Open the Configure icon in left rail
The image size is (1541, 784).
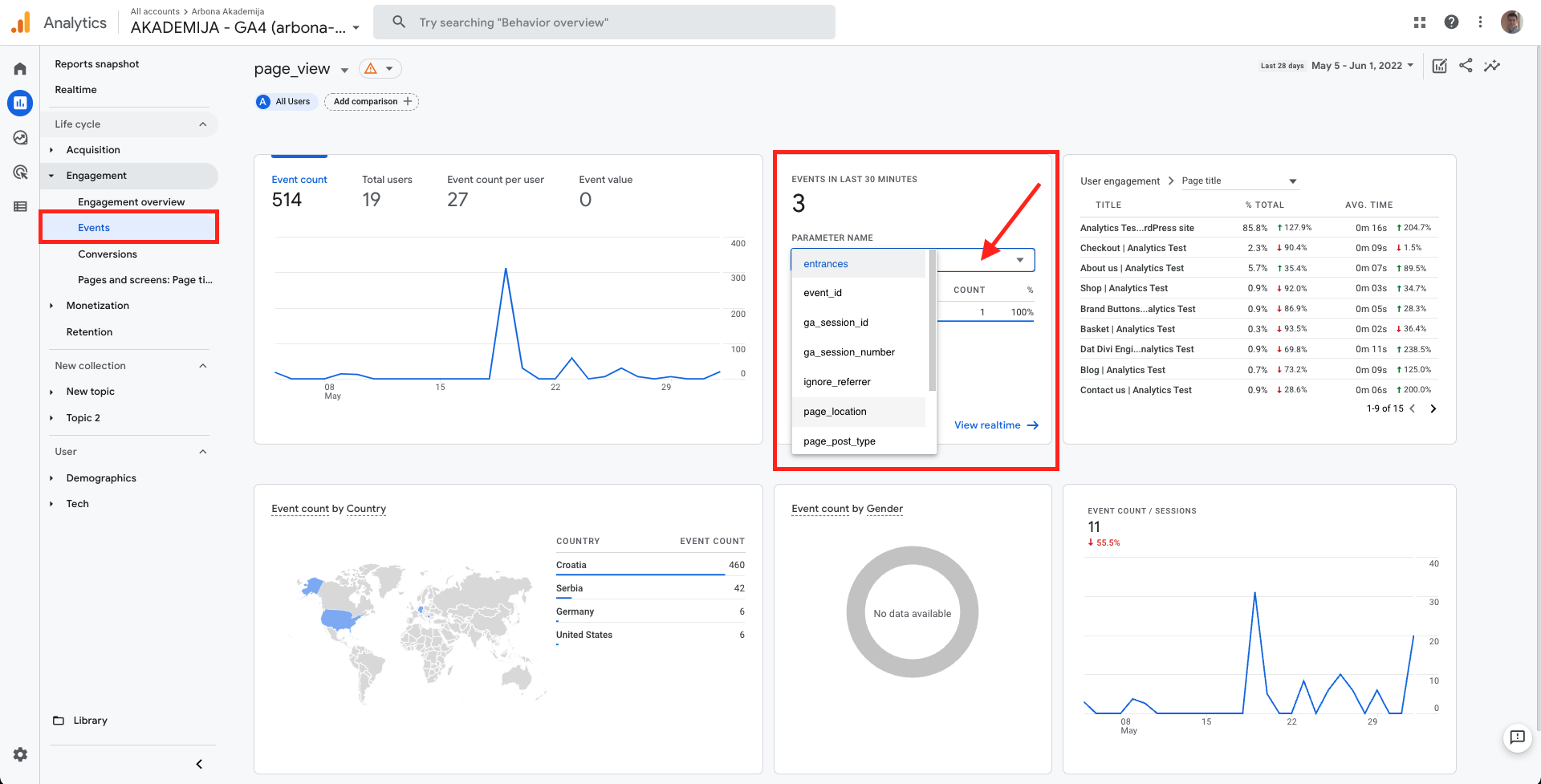coord(20,207)
